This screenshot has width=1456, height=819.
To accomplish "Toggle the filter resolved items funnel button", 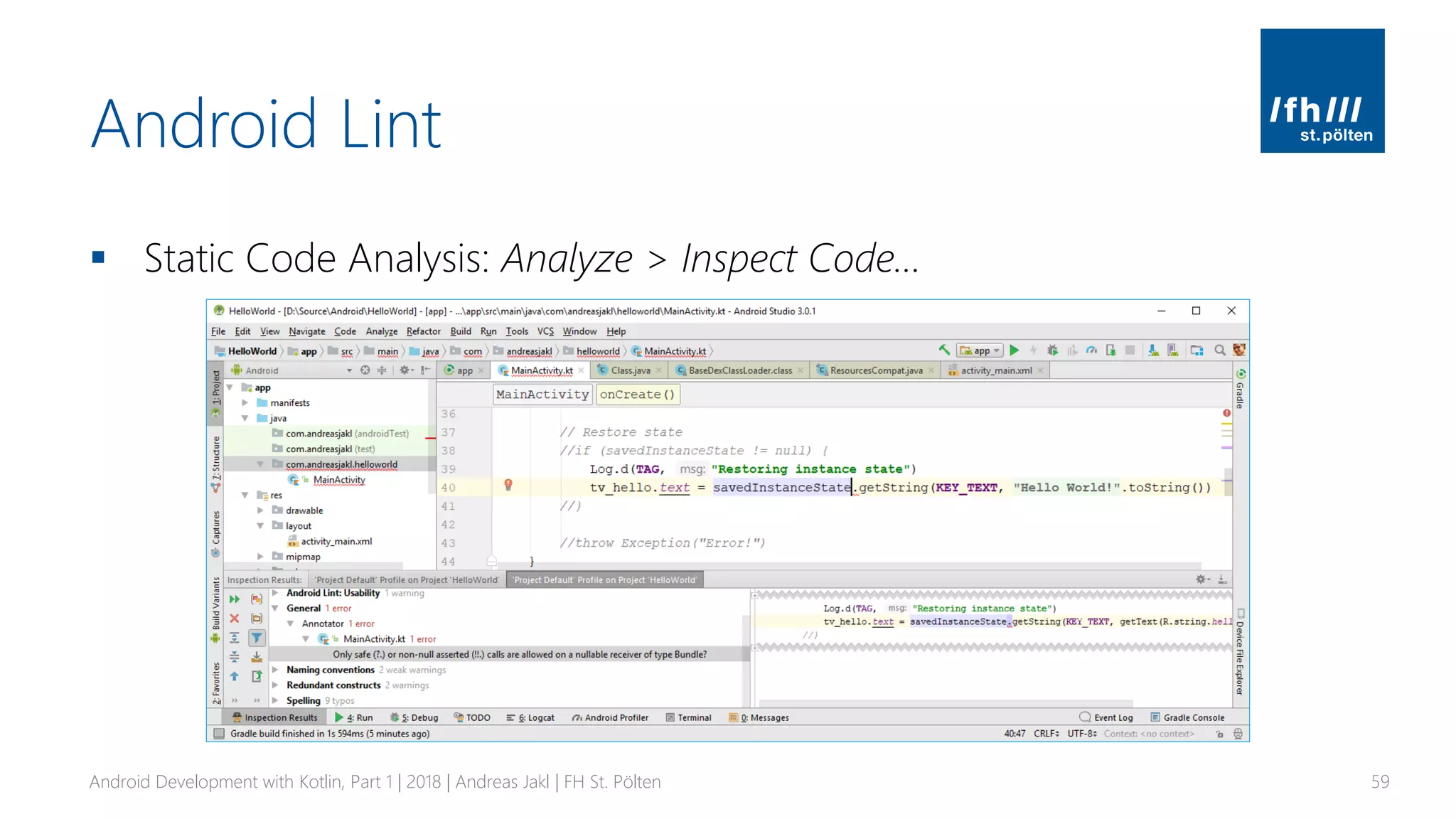I will (x=257, y=638).
